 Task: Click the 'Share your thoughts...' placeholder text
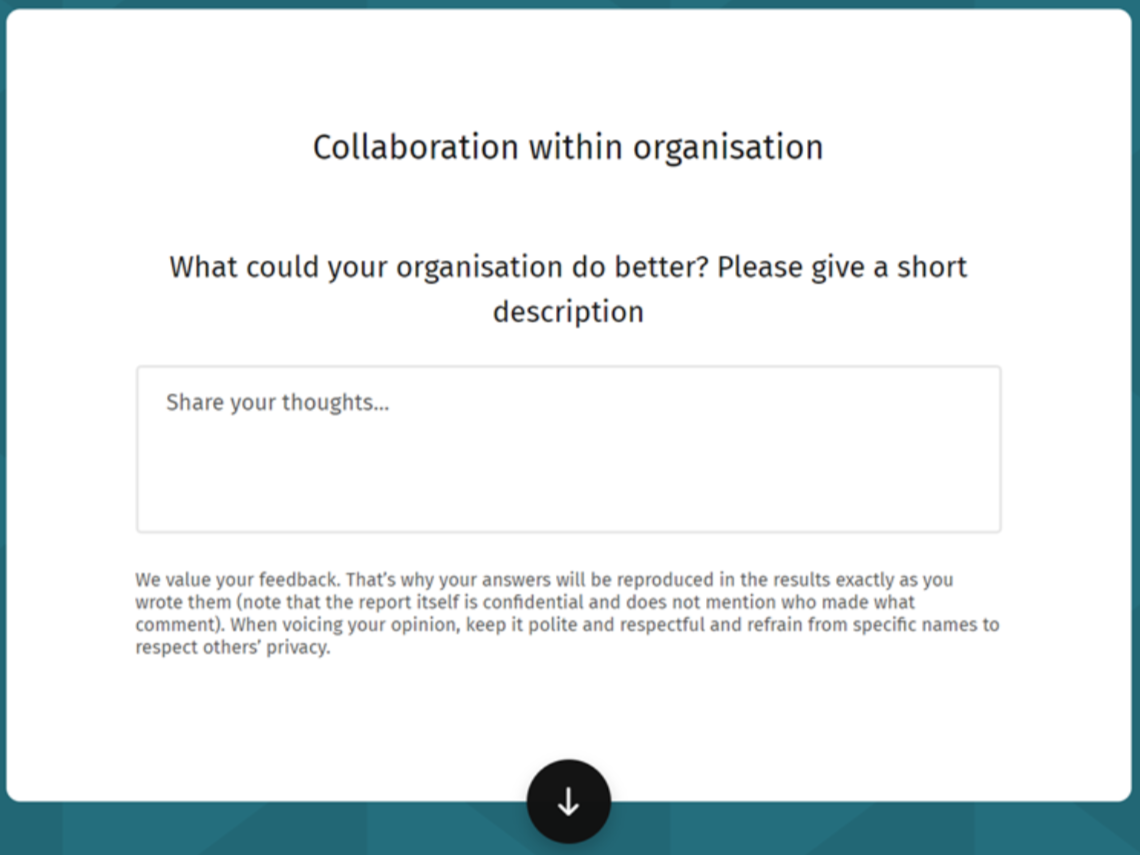point(277,402)
